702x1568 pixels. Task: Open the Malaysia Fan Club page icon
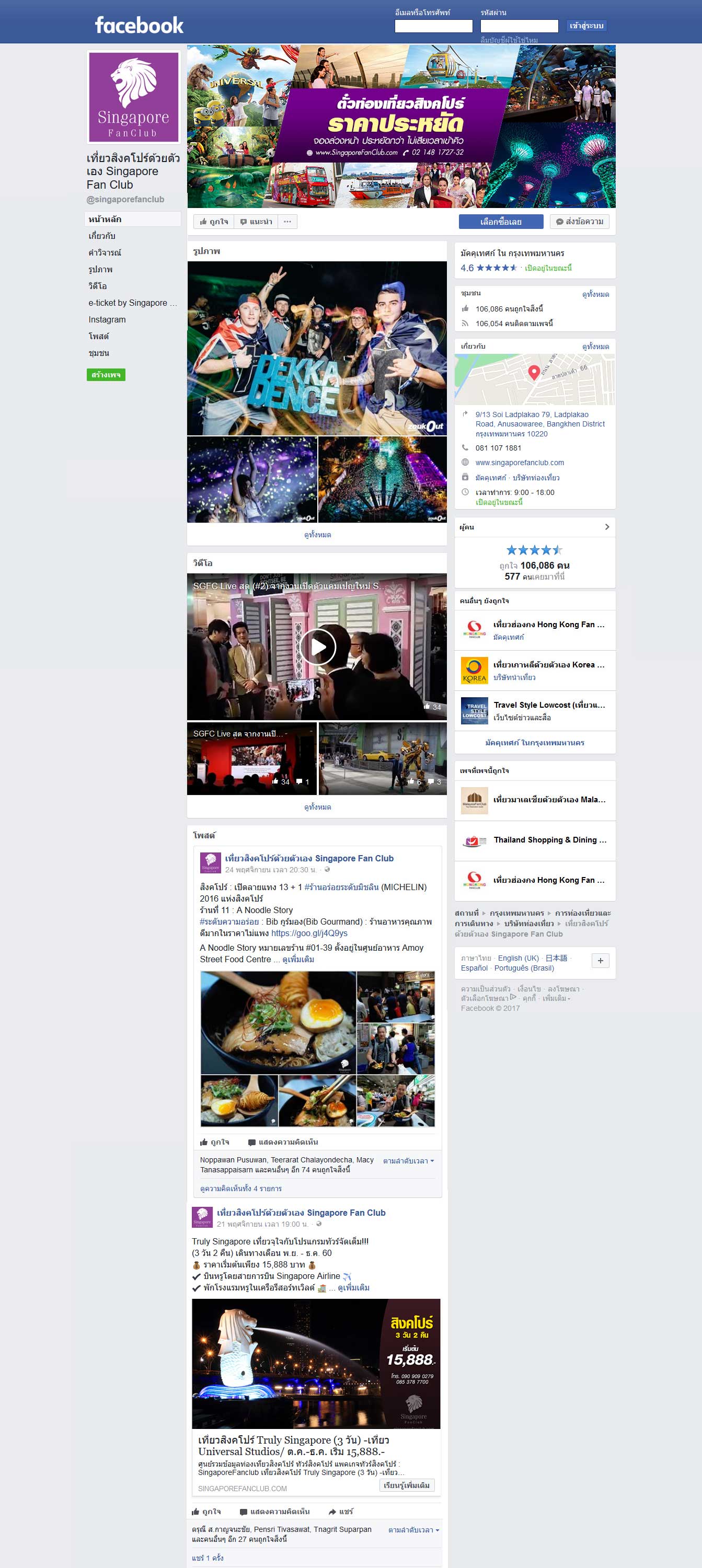click(474, 800)
